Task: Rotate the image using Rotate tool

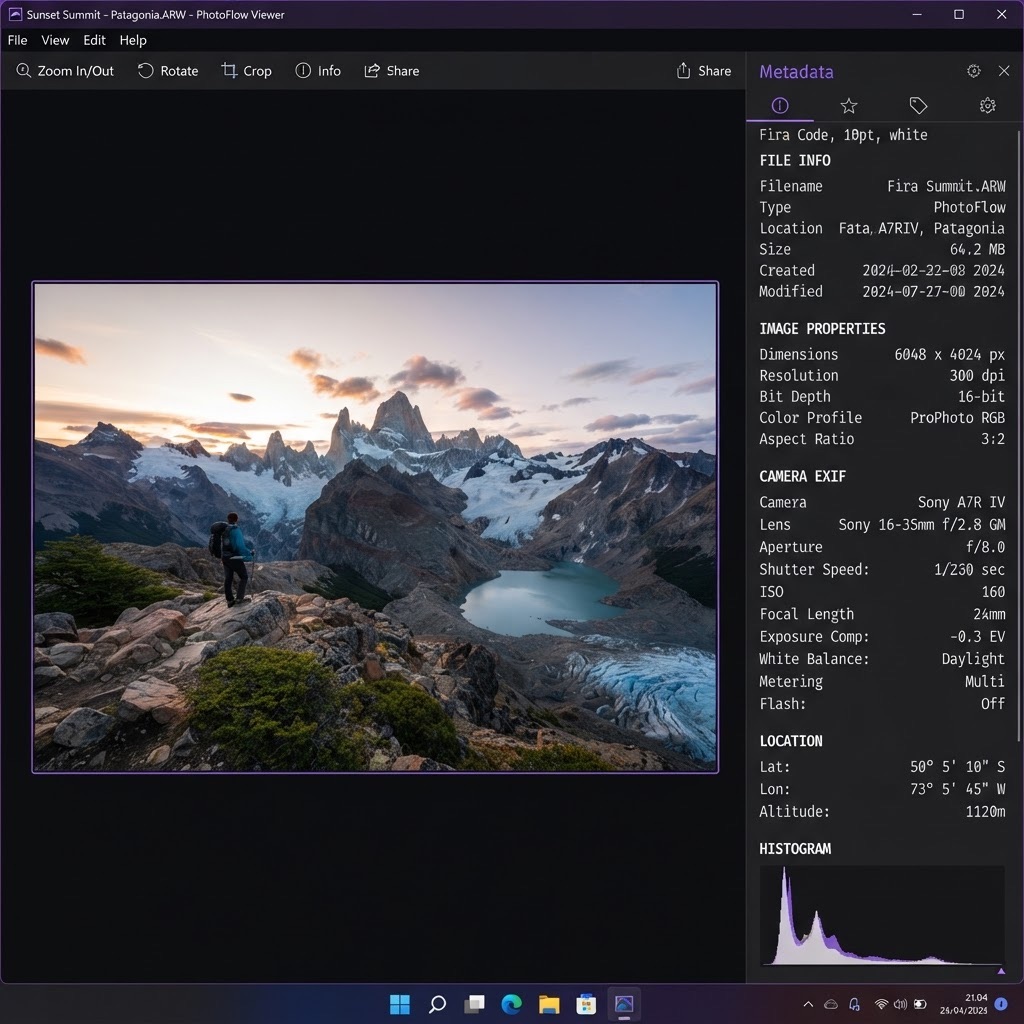Action: click(x=168, y=71)
